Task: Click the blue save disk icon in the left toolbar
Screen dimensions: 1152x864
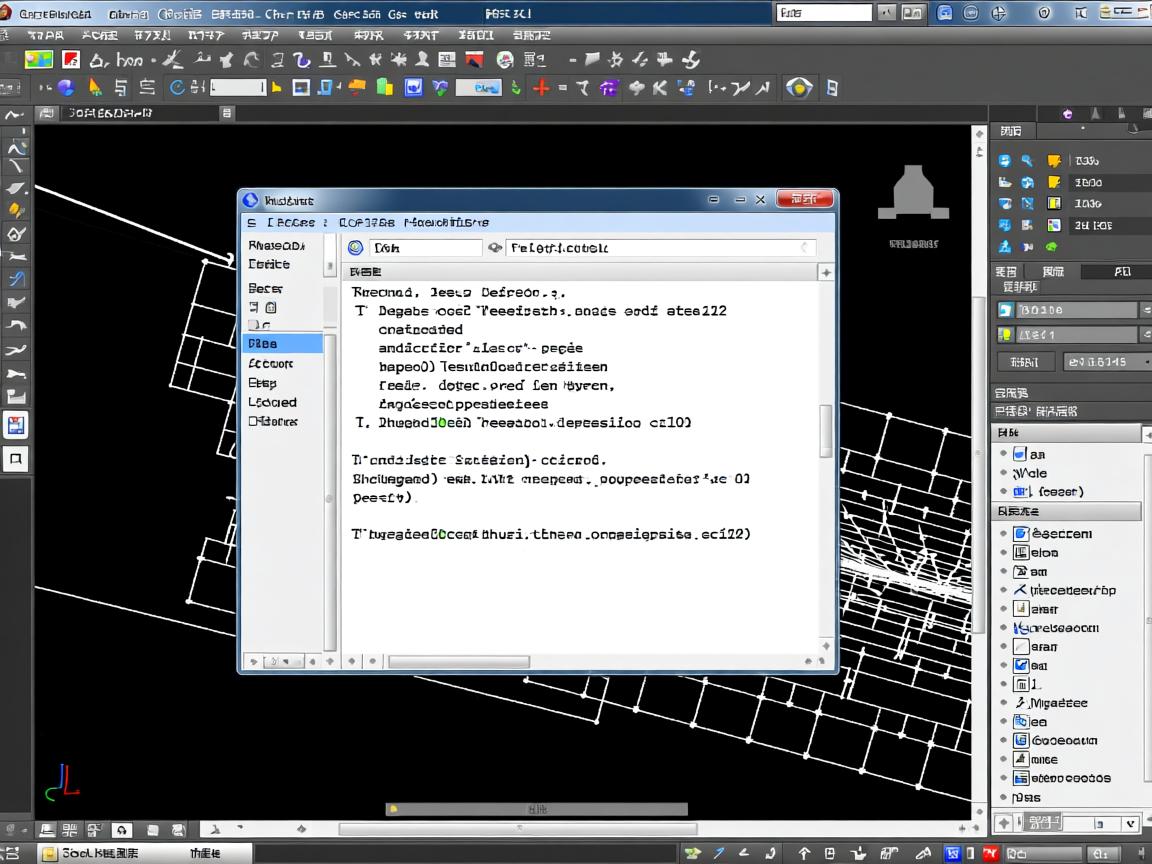Action: pyautogui.click(x=16, y=425)
